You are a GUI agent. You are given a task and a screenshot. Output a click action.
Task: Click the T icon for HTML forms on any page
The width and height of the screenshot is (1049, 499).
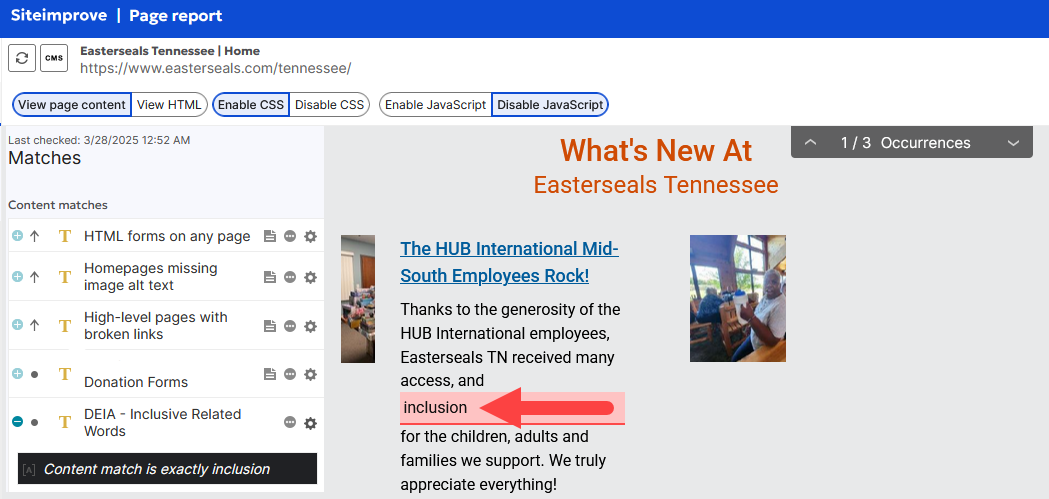(65, 236)
